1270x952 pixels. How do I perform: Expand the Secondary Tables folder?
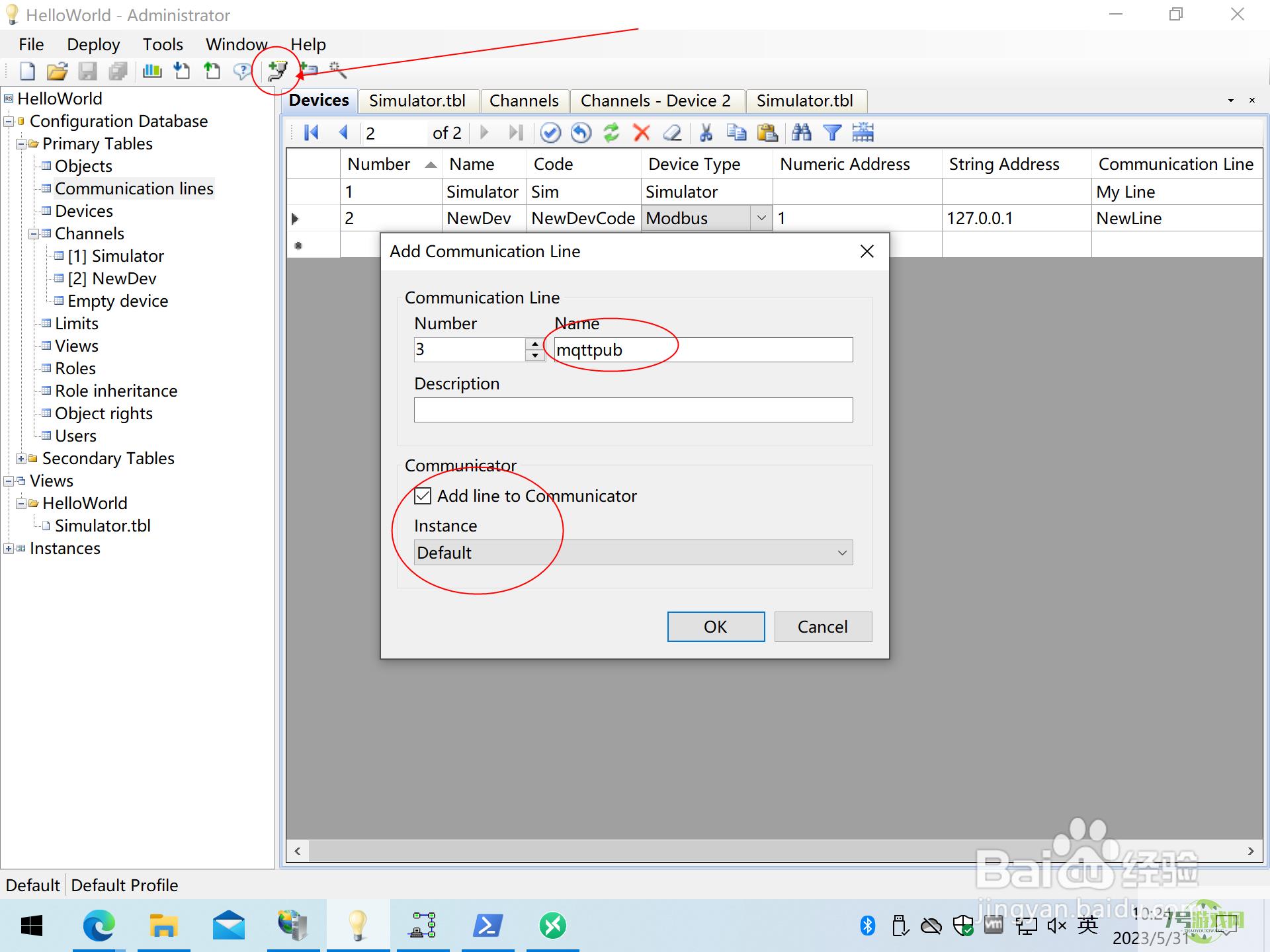pyautogui.click(x=21, y=459)
